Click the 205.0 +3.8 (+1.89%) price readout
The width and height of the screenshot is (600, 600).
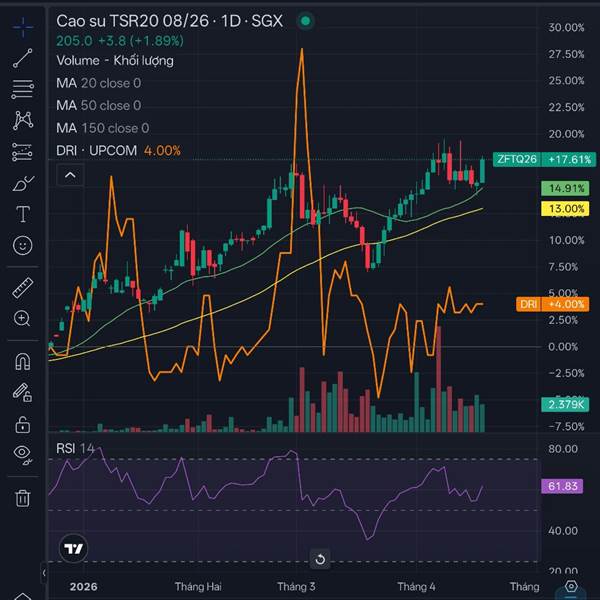120,41
